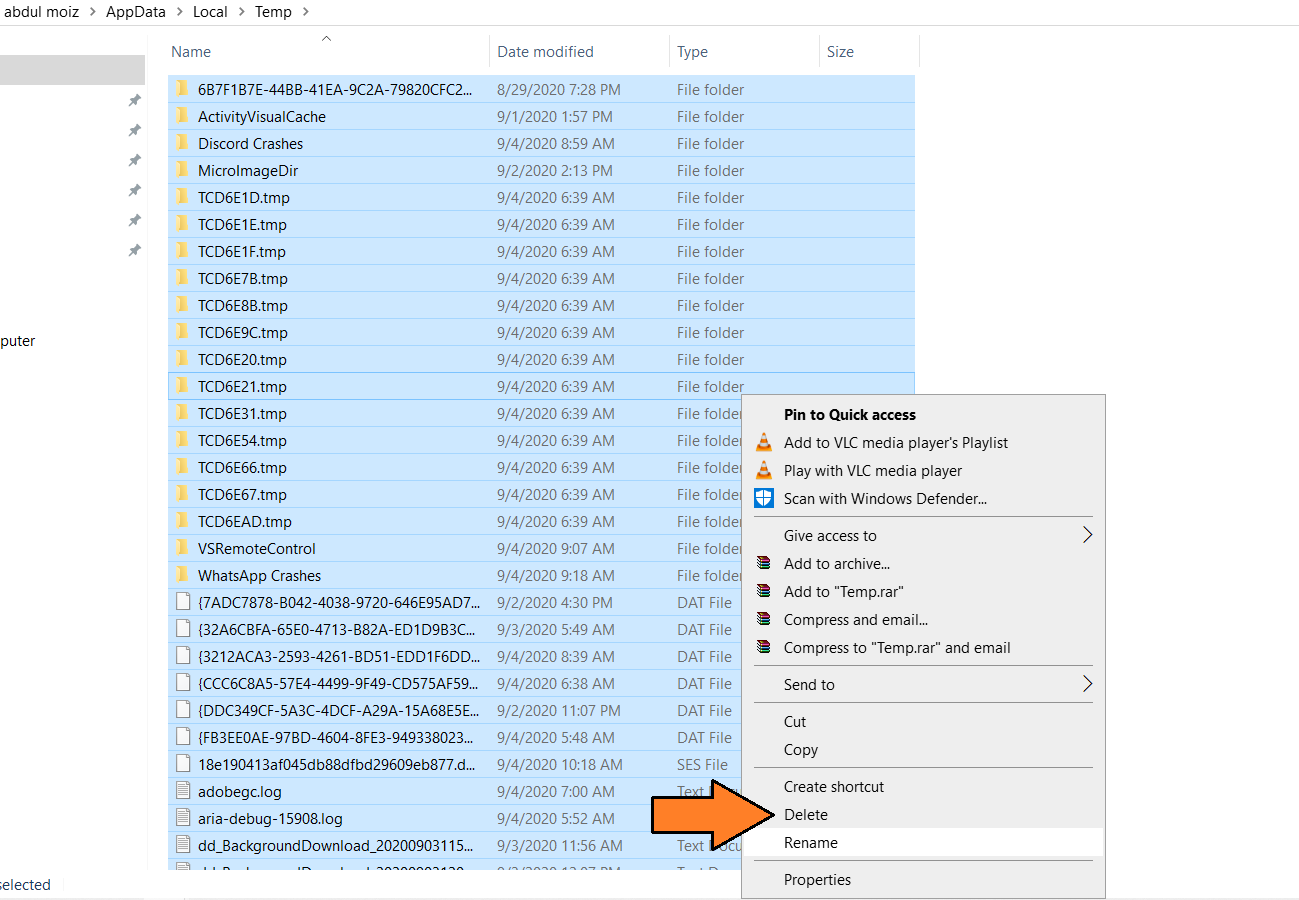
Task: Expand the breadcrumb chevron after Local
Action: (242, 12)
